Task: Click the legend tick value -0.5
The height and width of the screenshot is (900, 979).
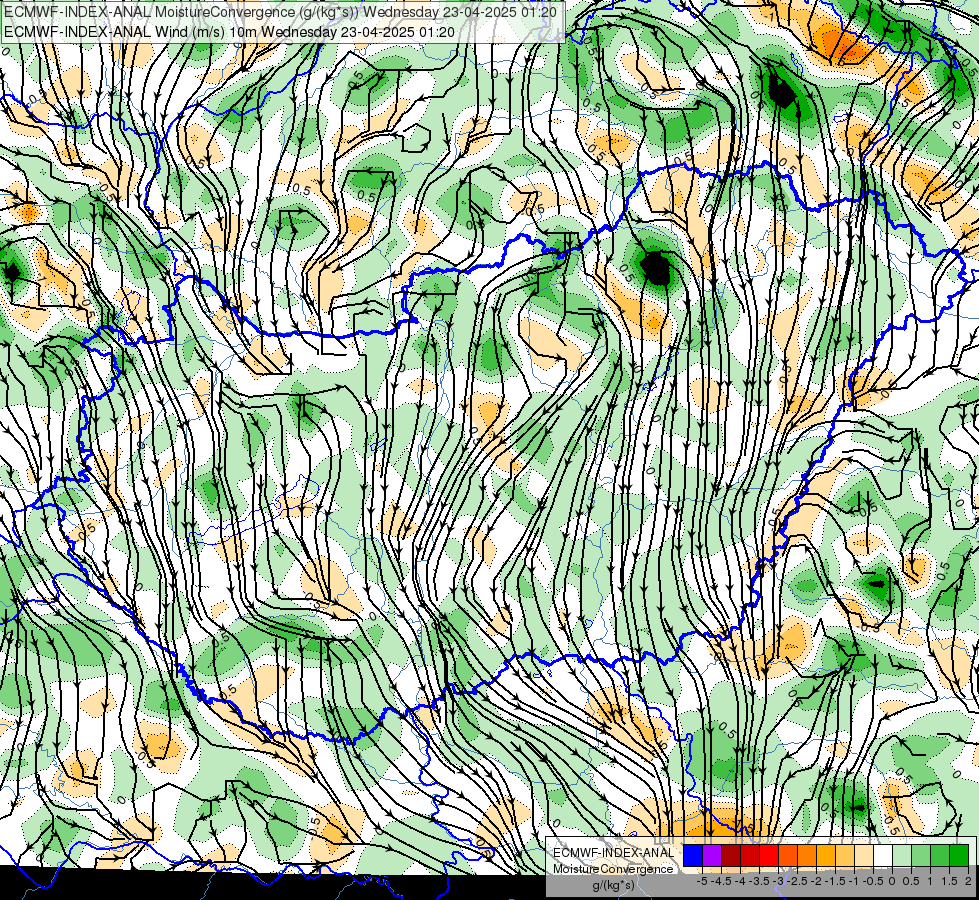Action: click(x=873, y=881)
